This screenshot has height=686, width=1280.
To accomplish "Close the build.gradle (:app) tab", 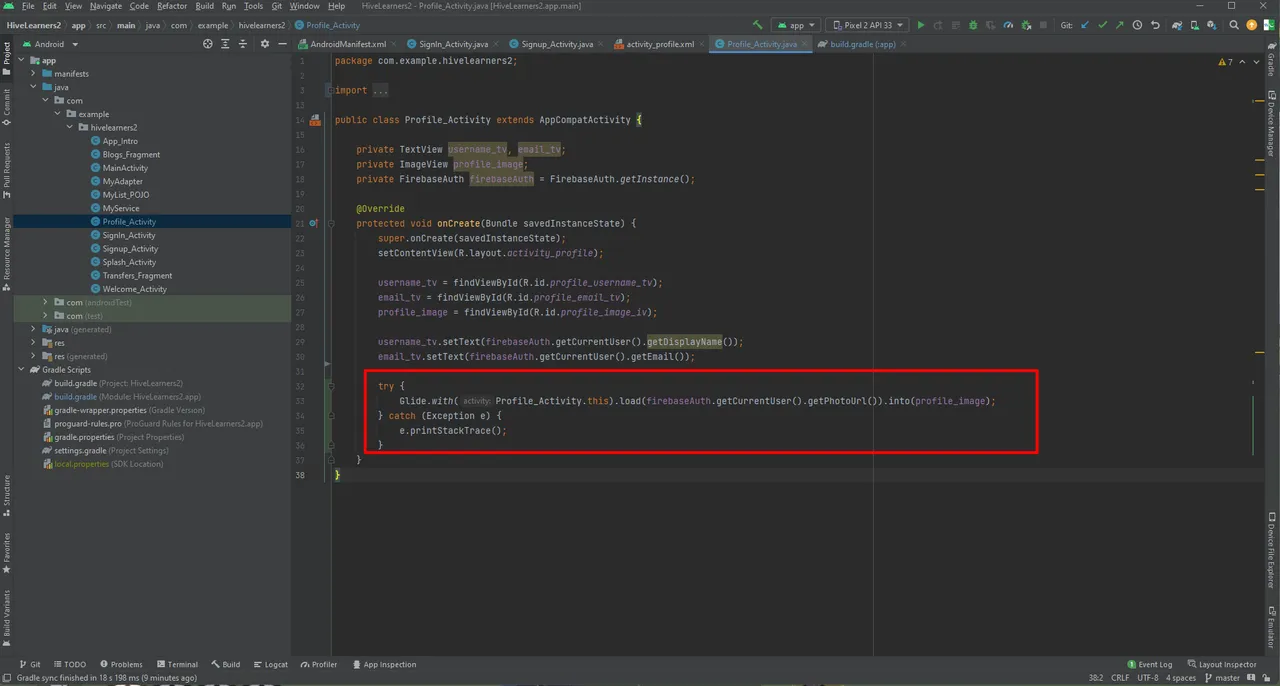I will click(x=903, y=44).
